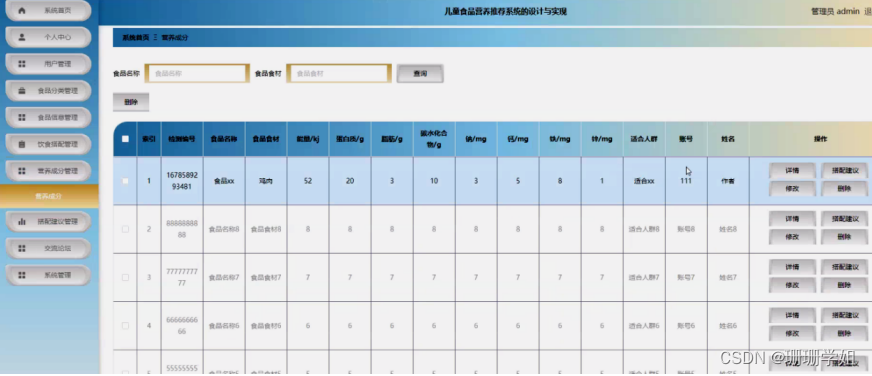The width and height of the screenshot is (872, 376).
Task: Expand 食品信息管理 in the sidebar
Action: (48, 117)
